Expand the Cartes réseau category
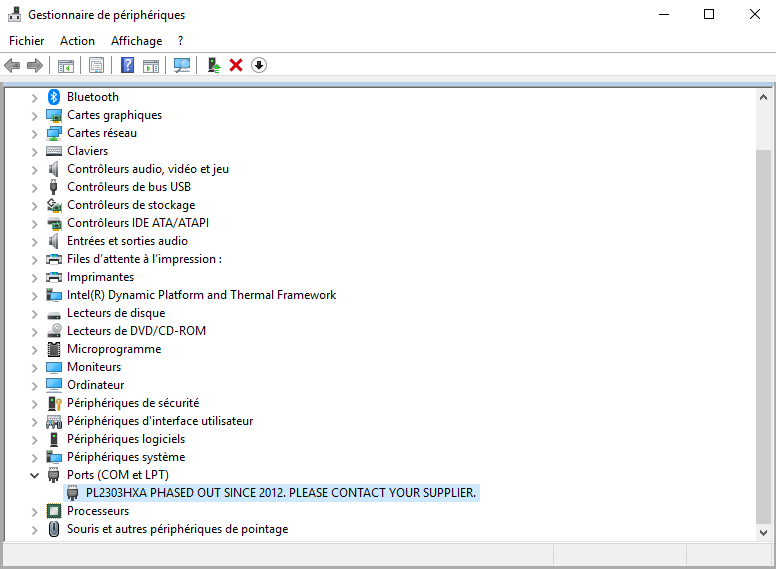This screenshot has width=776, height=569. pos(35,133)
